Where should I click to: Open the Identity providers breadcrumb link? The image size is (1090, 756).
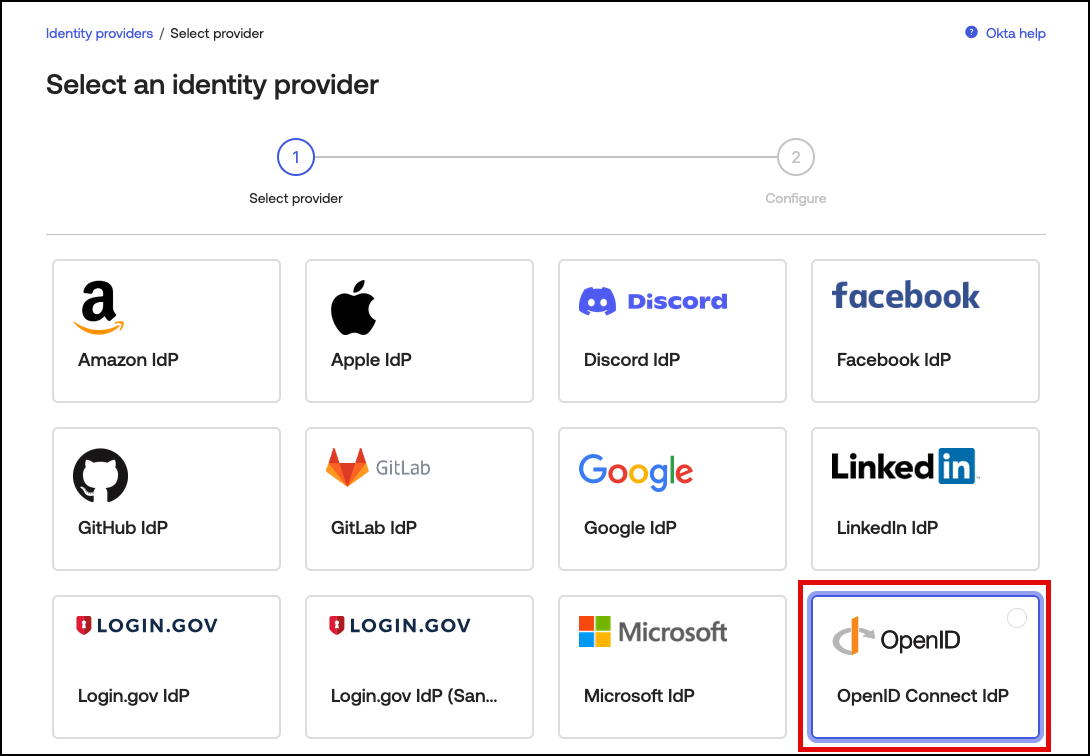(x=99, y=33)
